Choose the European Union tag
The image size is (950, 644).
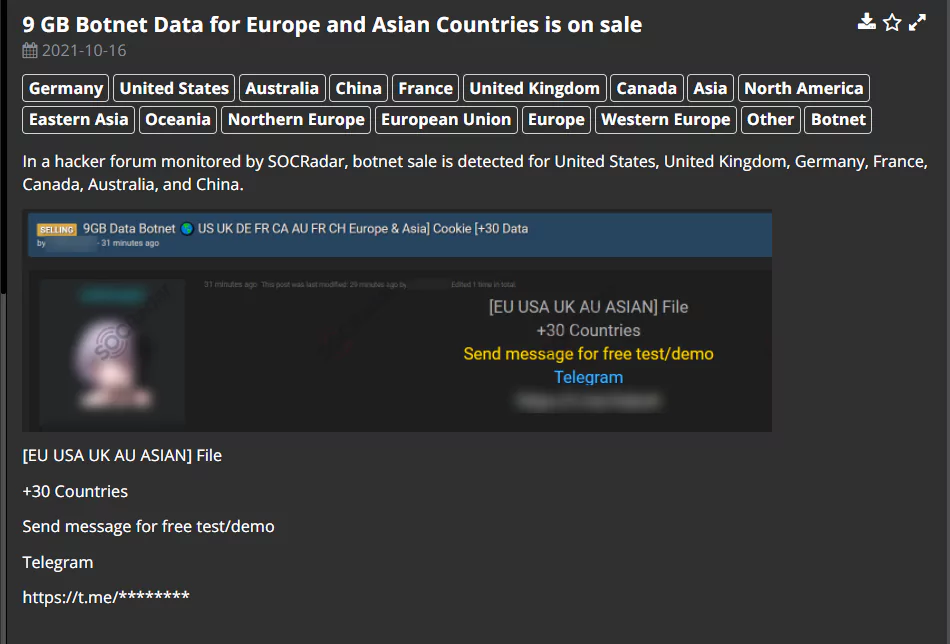coord(446,120)
